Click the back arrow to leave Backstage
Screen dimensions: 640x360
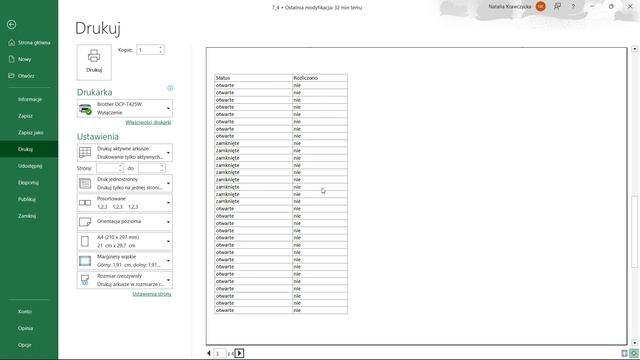[x=11, y=24]
